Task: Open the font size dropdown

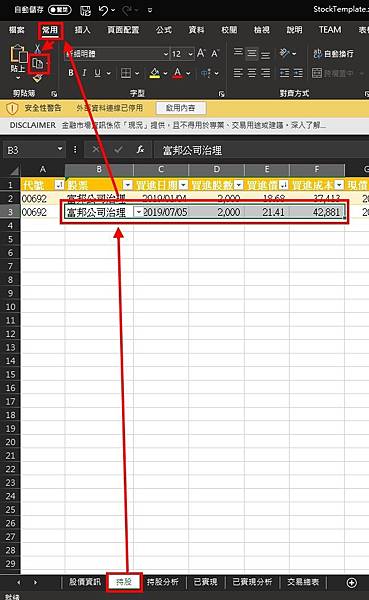Action: pyautogui.click(x=190, y=54)
